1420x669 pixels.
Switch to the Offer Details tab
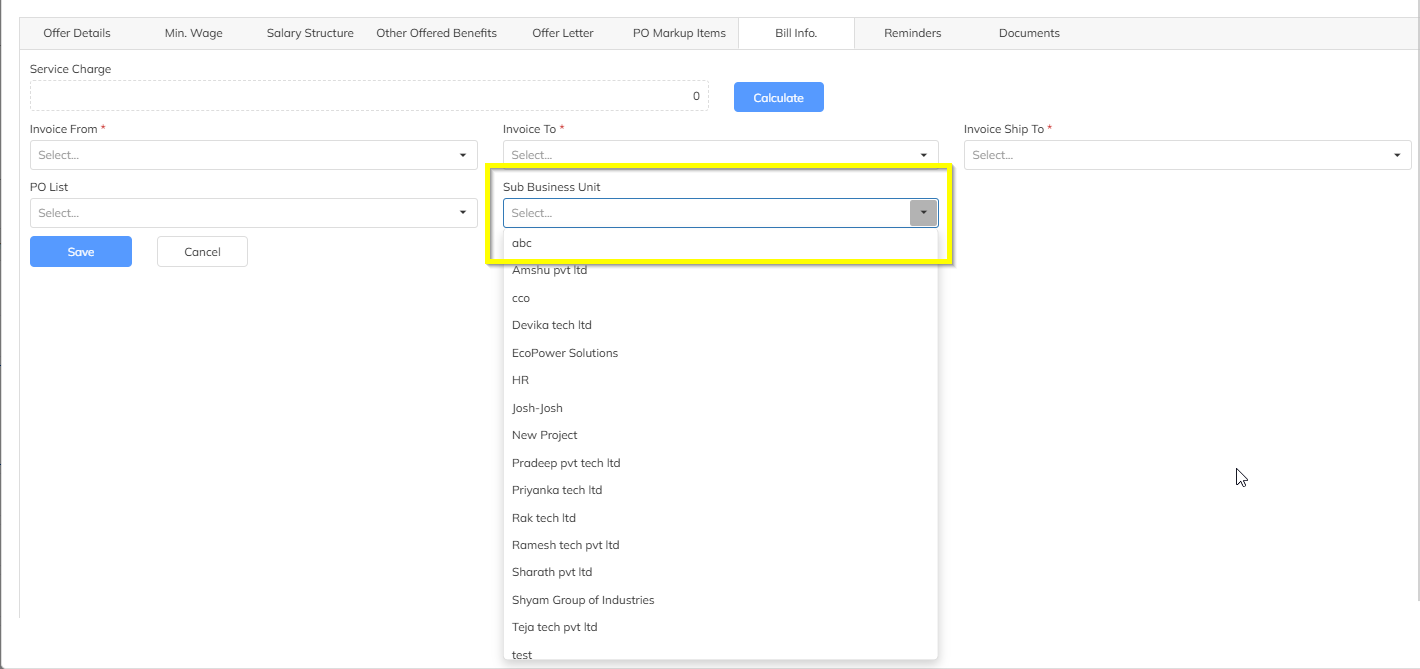coord(77,33)
